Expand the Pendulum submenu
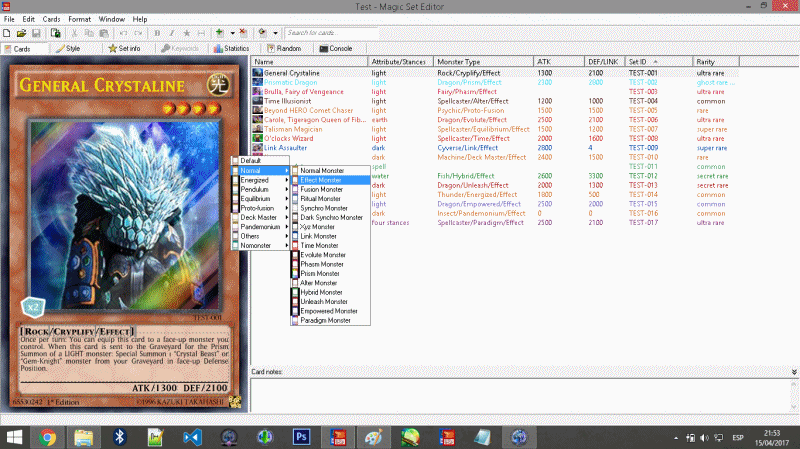The image size is (800, 449). pyautogui.click(x=260, y=189)
